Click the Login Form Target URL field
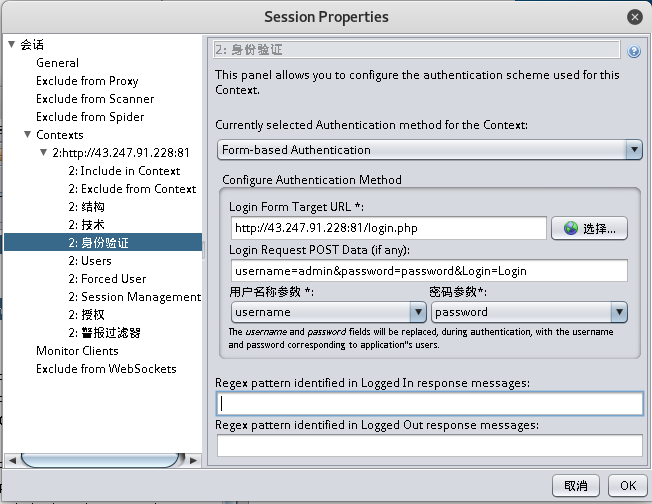 coord(388,228)
